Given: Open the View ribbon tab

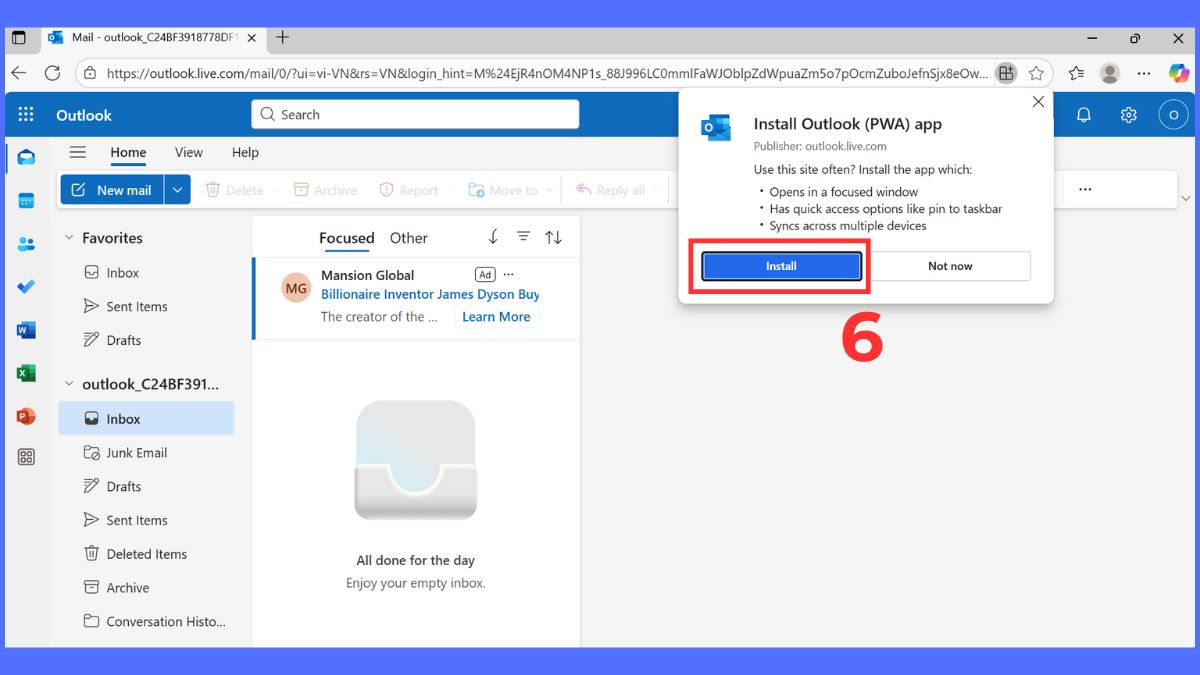Looking at the screenshot, I should point(189,152).
